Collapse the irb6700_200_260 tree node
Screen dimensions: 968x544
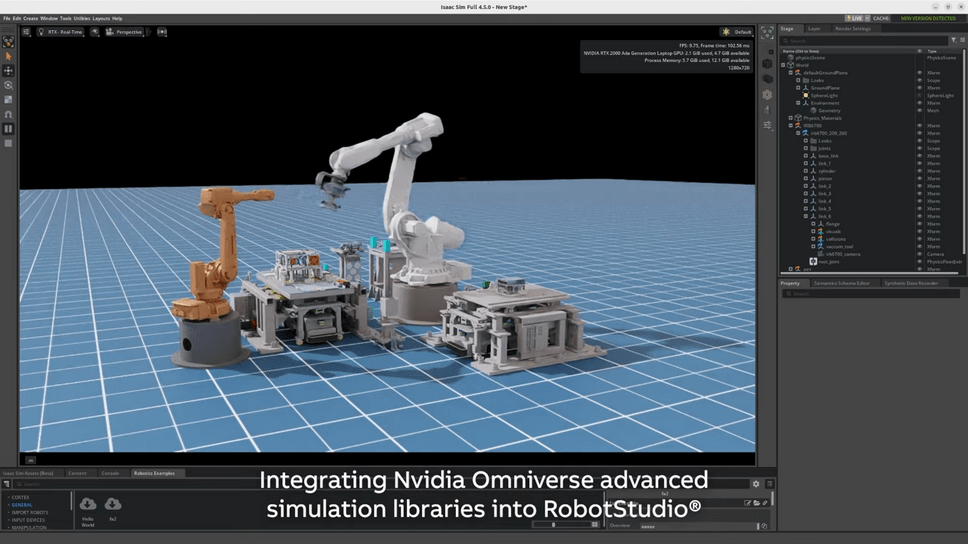point(798,133)
